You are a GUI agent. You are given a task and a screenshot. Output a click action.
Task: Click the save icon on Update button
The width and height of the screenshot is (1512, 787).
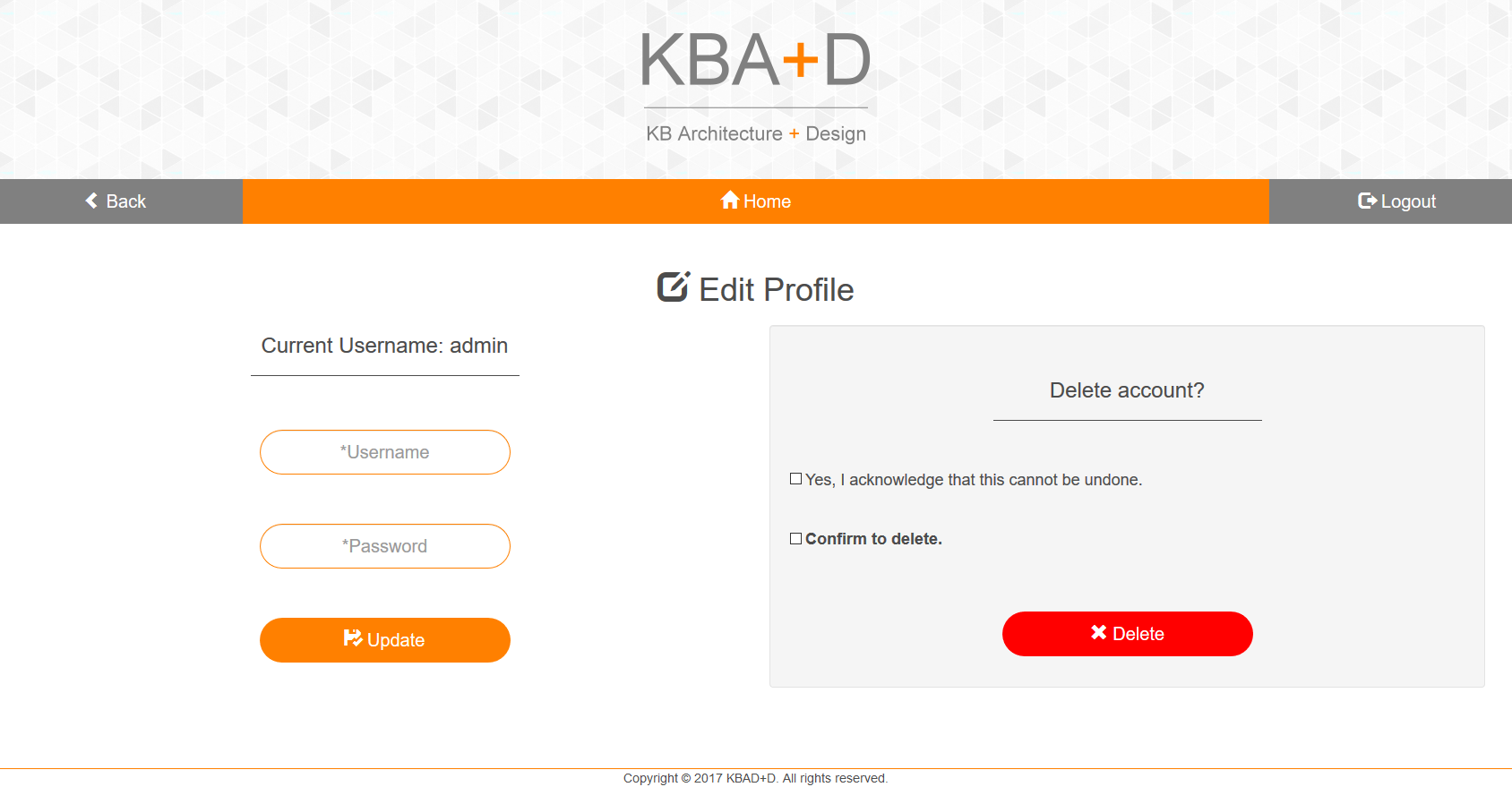click(353, 638)
